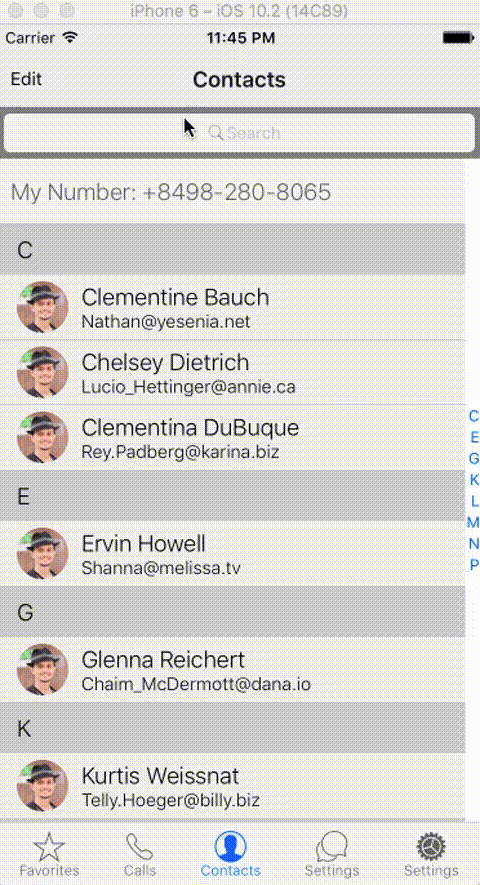Viewport: 480px width, 885px height.
Task: Tap the search magnifier icon
Action: pos(216,133)
